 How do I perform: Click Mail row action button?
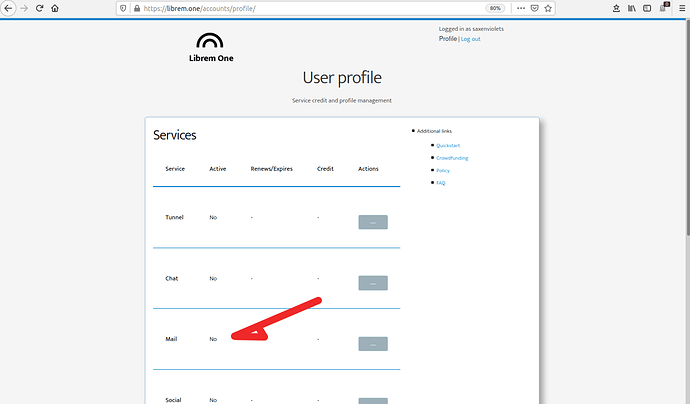[x=373, y=344]
